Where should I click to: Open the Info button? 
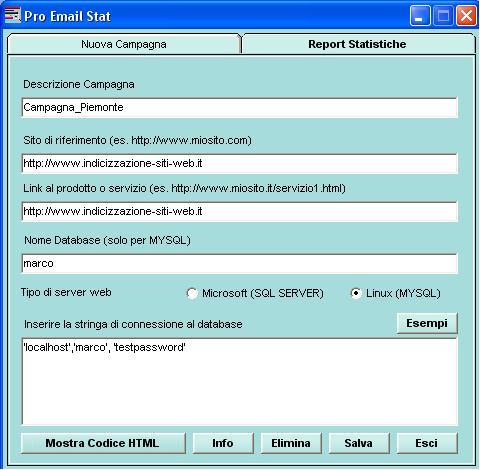pyautogui.click(x=223, y=443)
